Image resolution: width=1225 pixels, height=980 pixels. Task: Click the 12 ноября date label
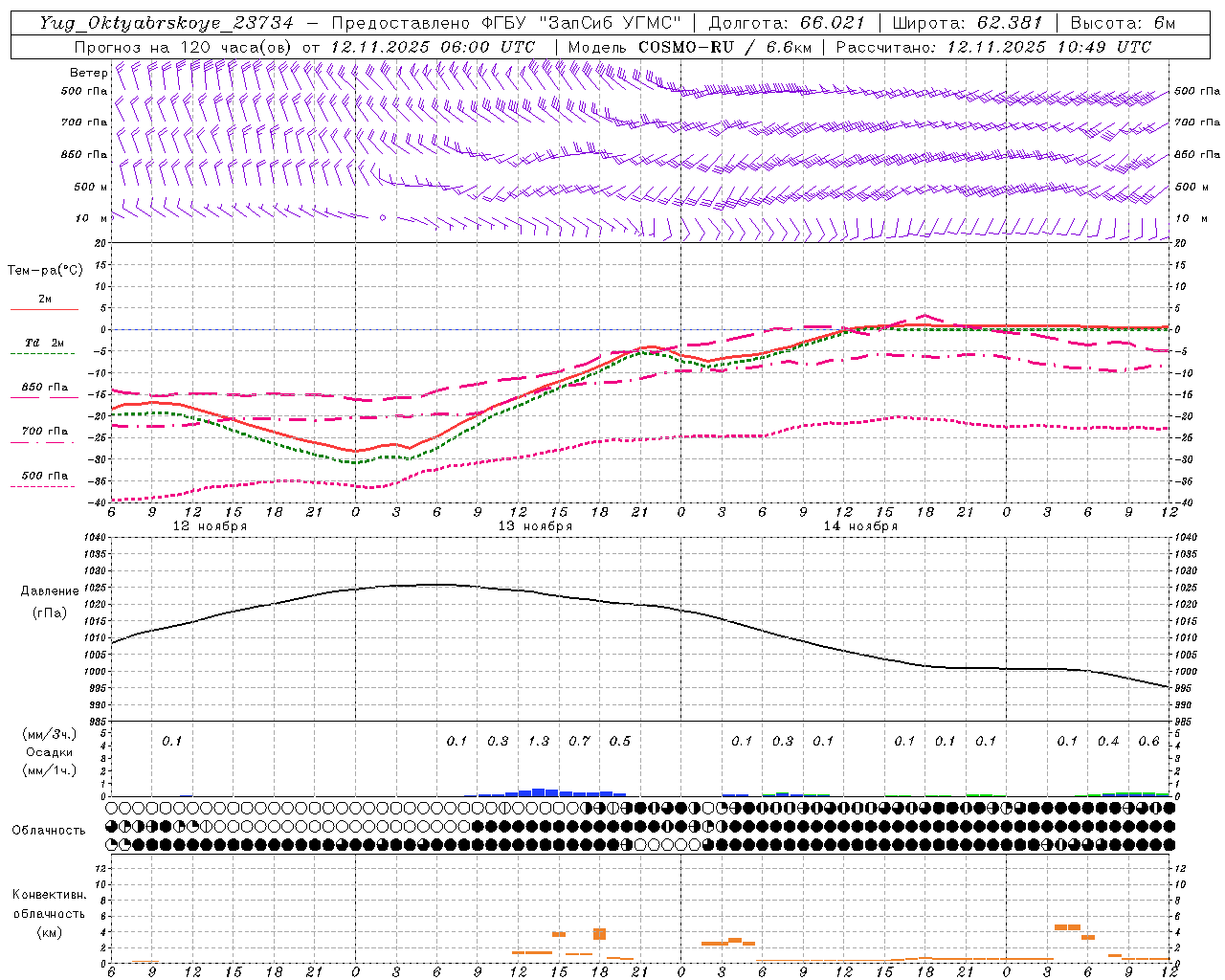tap(210, 526)
